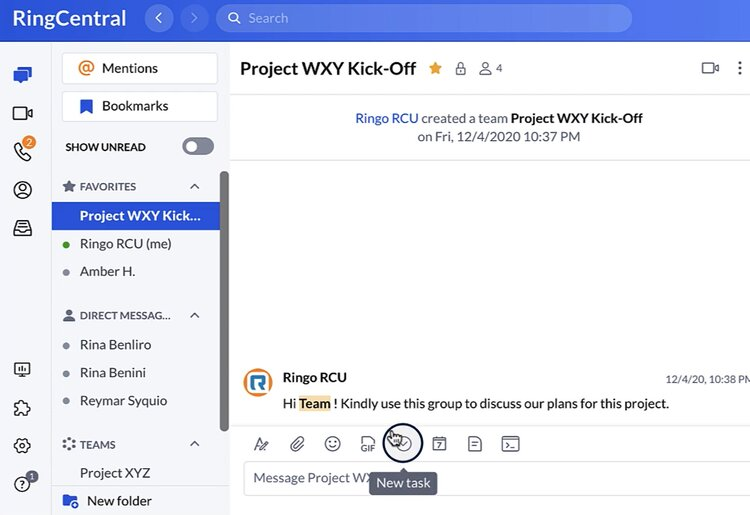The image size is (750, 515).
Task: Click the Ringo RCU creator link
Action: (x=386, y=118)
